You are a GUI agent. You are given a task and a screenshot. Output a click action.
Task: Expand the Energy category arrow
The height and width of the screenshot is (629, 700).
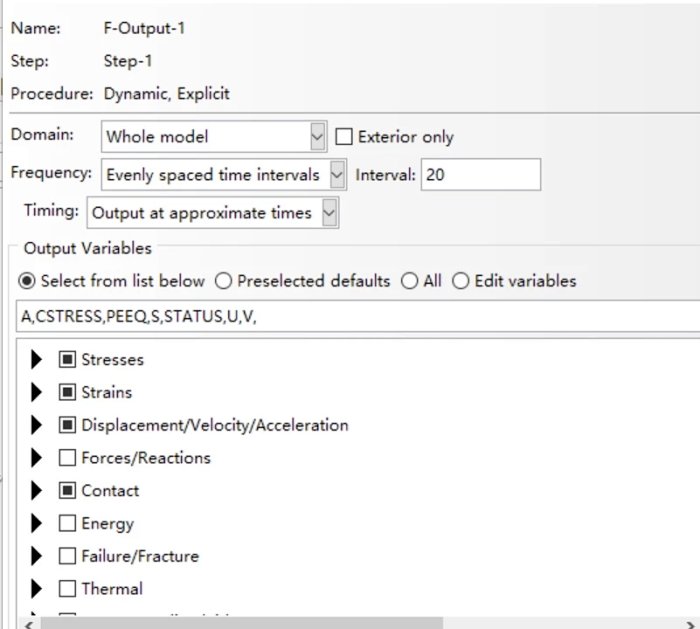pos(36,523)
